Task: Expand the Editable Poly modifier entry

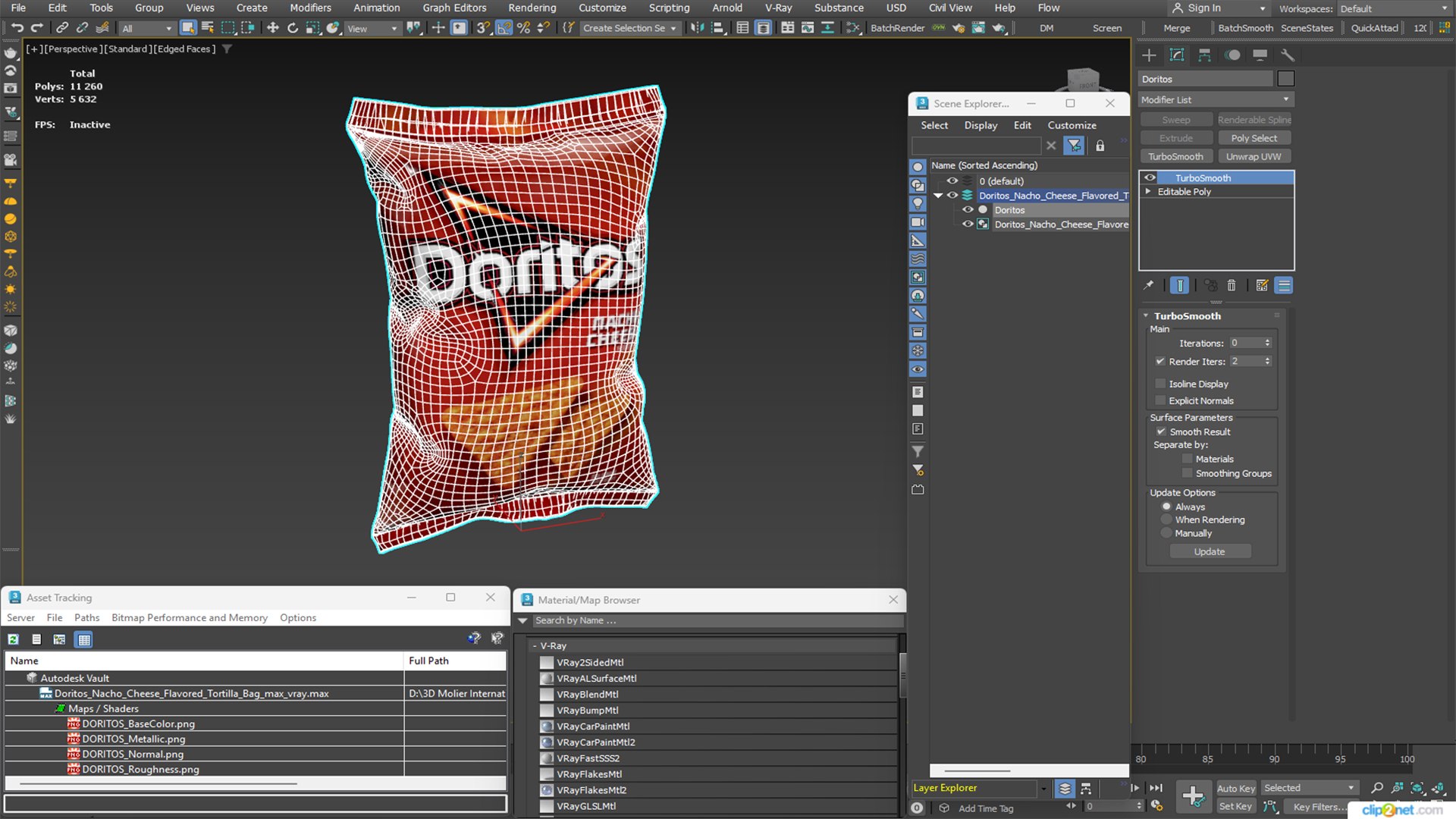Action: pyautogui.click(x=1148, y=192)
